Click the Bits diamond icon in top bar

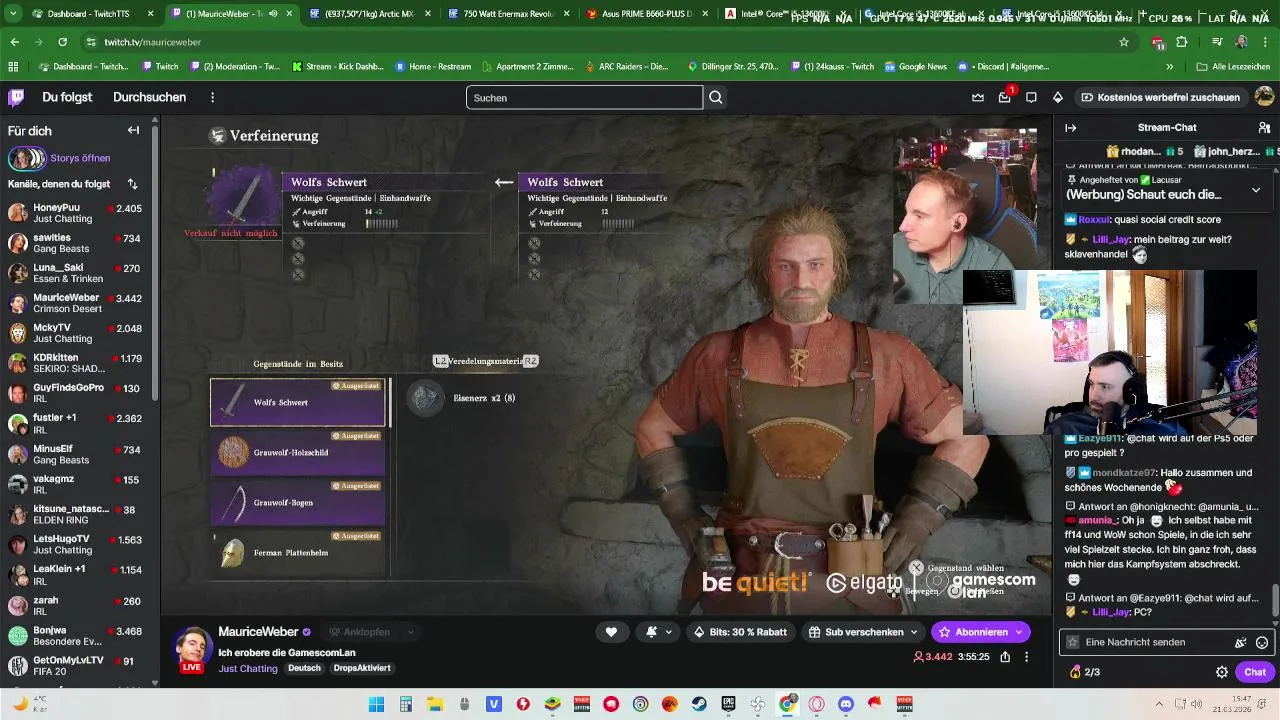(x=1058, y=97)
